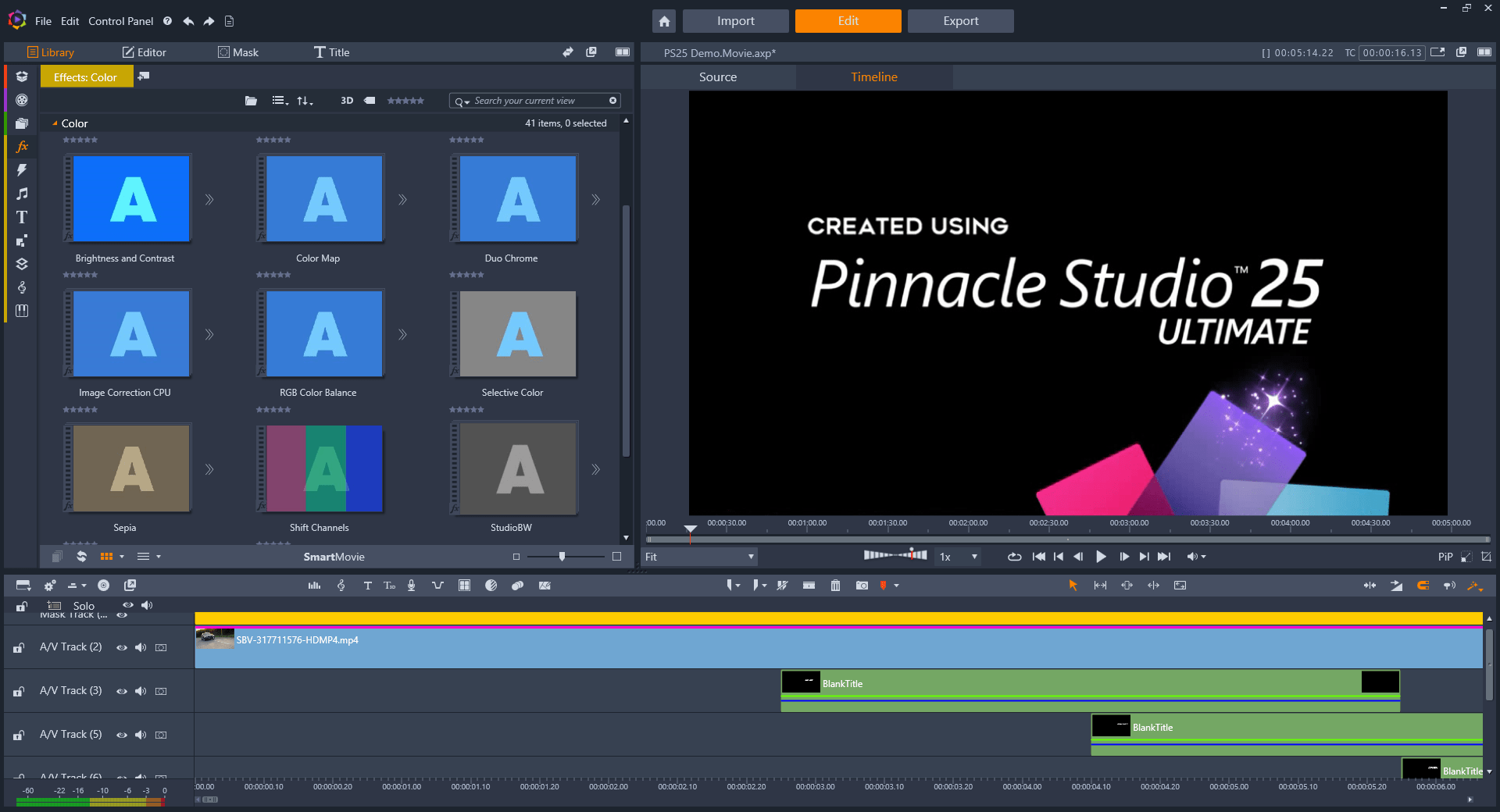Collapse the Color effects group
Image resolution: width=1500 pixels, height=812 pixels.
(x=54, y=123)
